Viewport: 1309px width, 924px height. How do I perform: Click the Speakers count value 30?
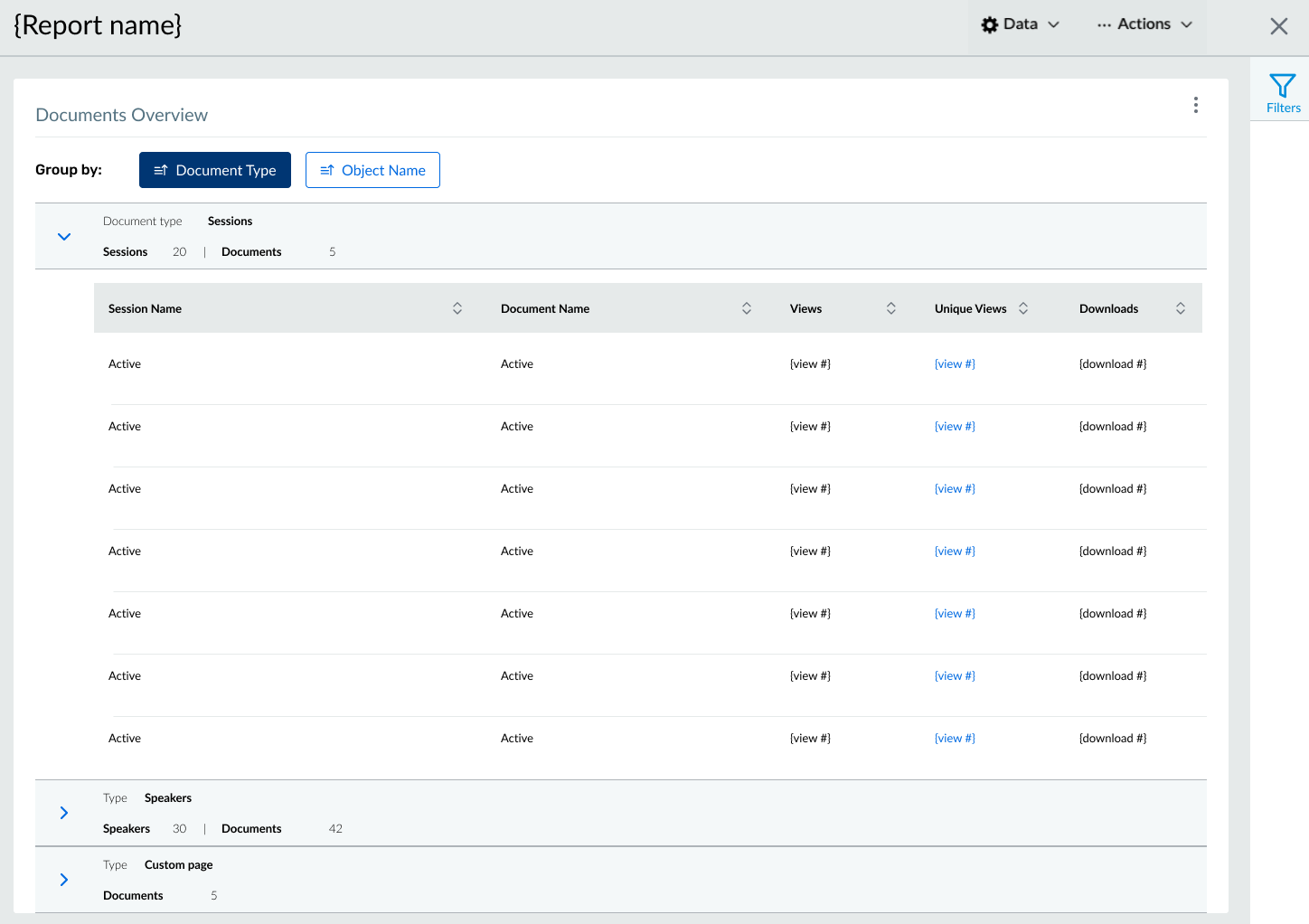(x=179, y=829)
